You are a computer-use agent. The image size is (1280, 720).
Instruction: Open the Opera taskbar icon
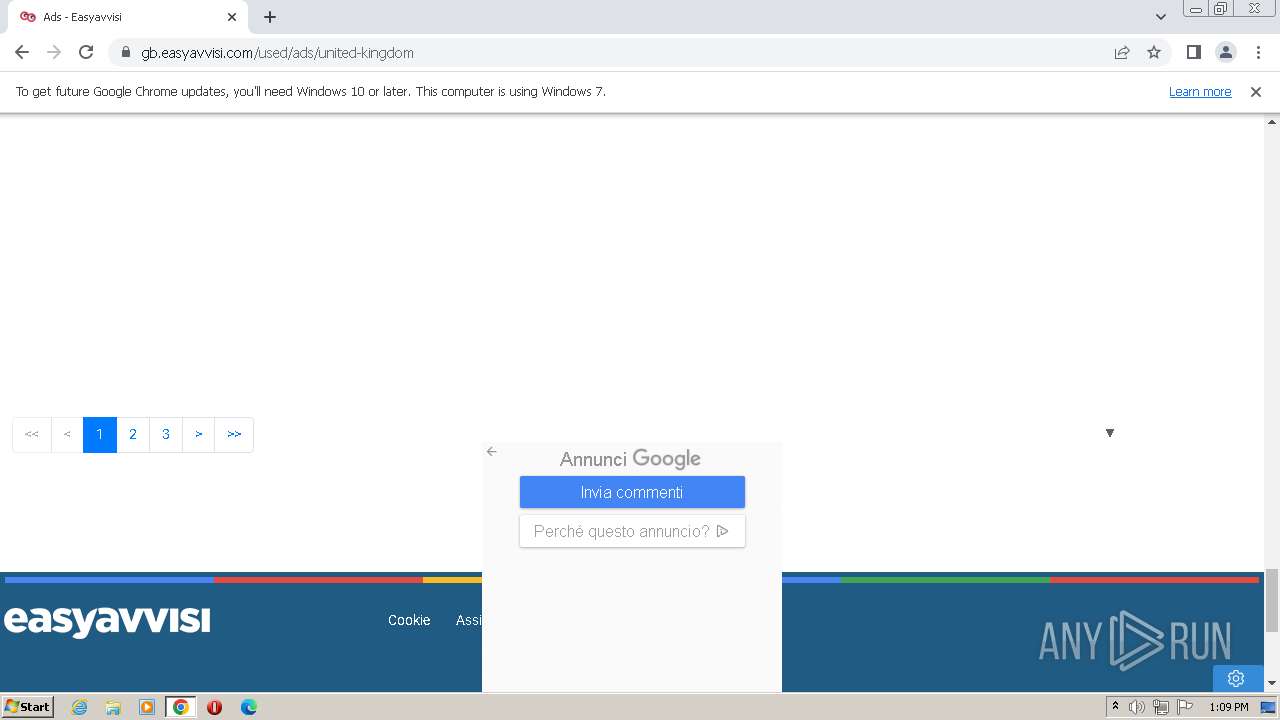[x=214, y=707]
